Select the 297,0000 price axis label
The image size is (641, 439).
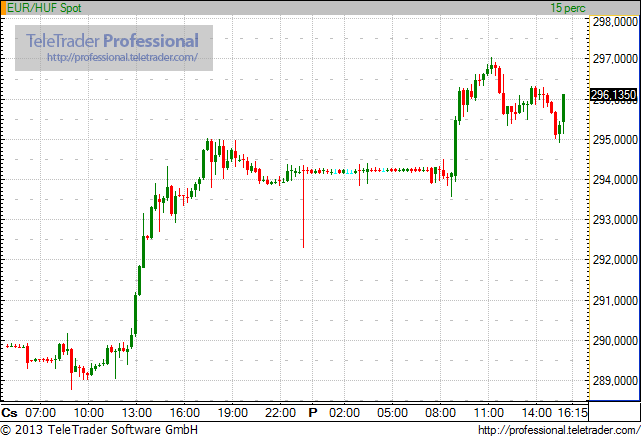(615, 58)
